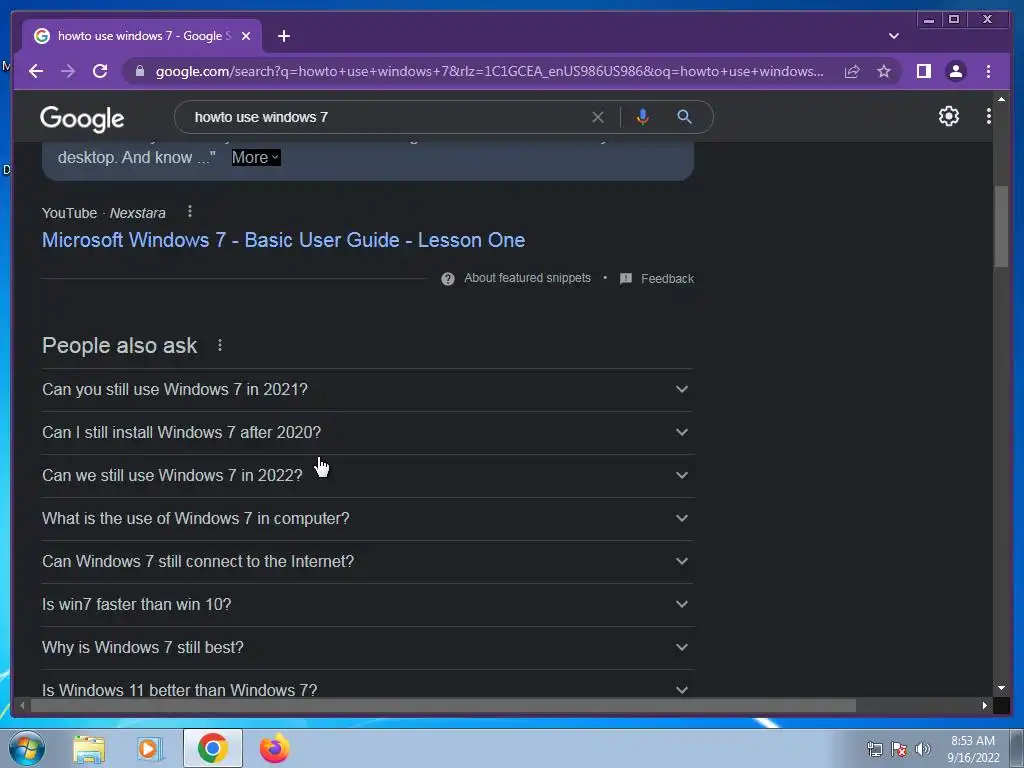Open Firefox from the taskbar
The image size is (1024, 768).
coord(275,748)
